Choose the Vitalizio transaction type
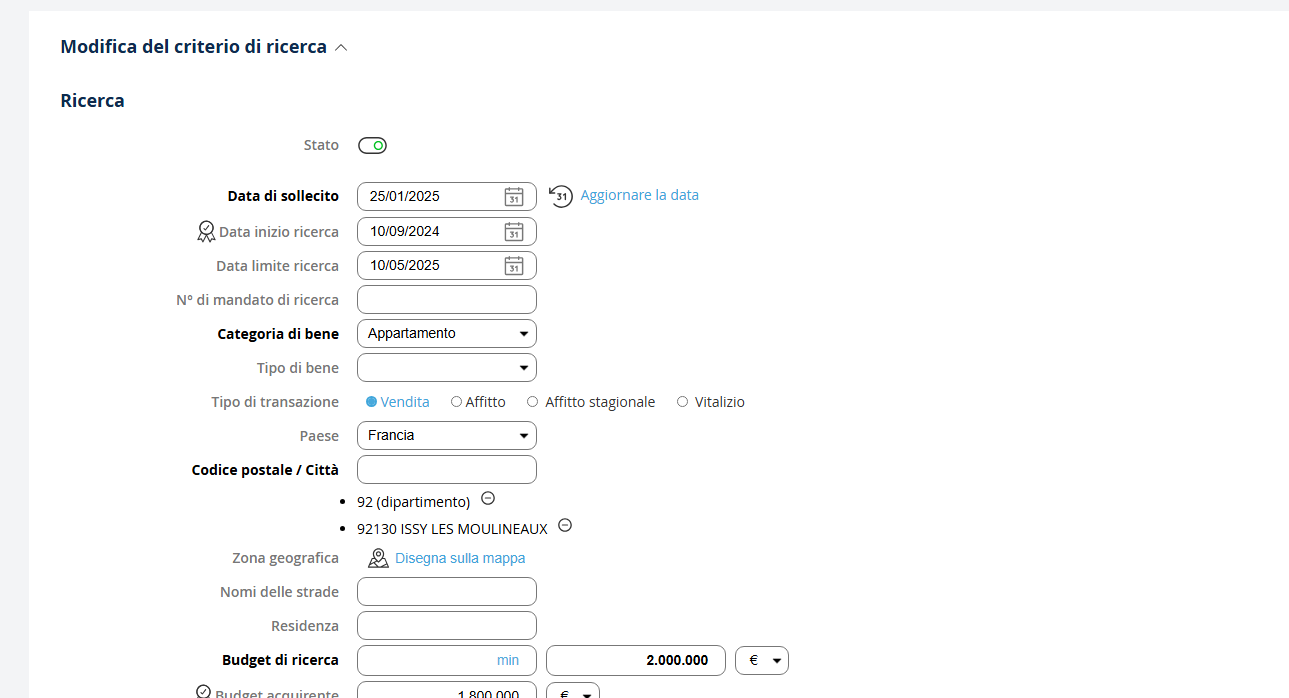1289x698 pixels. (x=682, y=402)
